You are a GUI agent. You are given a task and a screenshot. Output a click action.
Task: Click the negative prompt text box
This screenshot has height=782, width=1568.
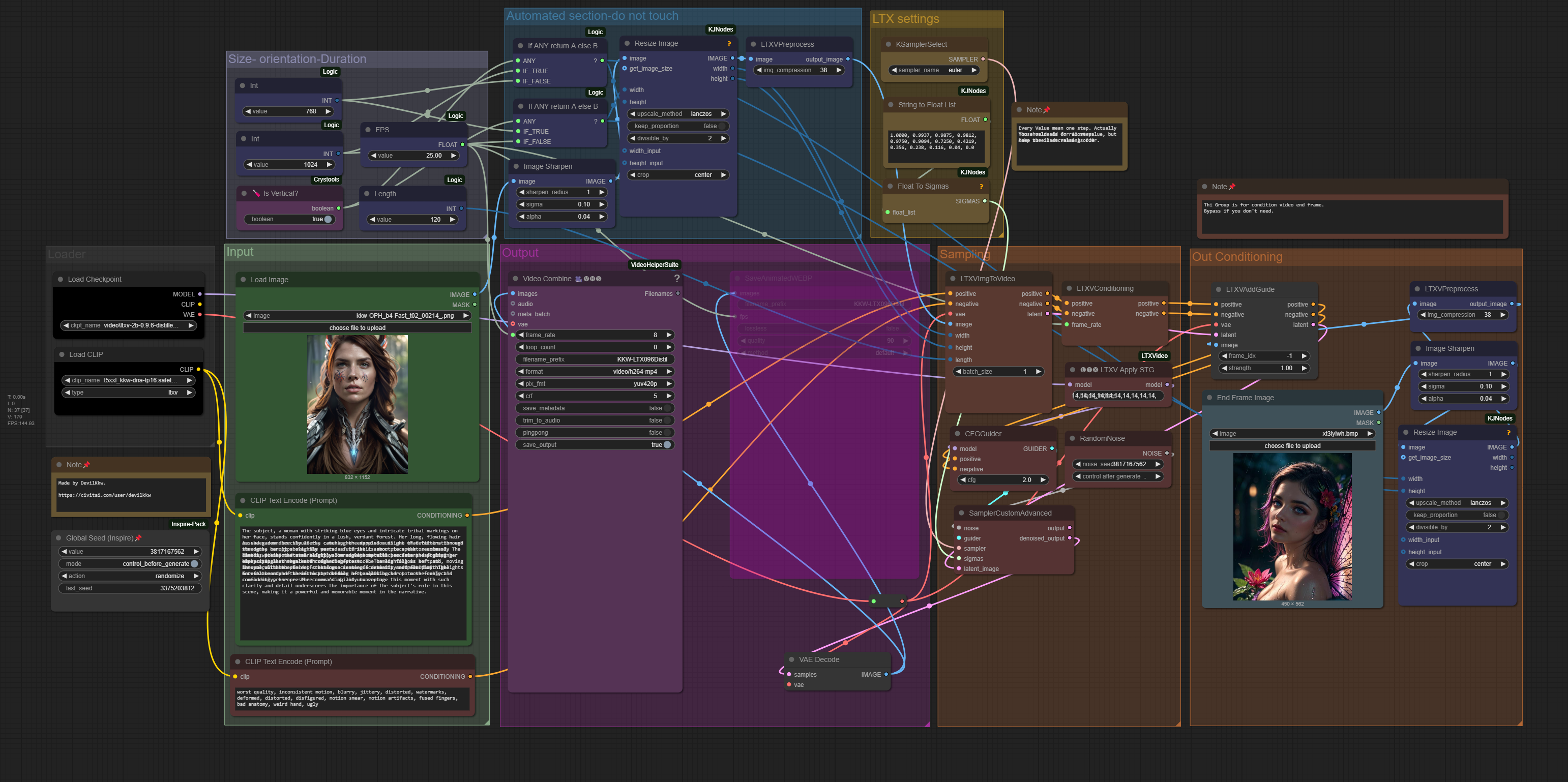pyautogui.click(x=352, y=699)
